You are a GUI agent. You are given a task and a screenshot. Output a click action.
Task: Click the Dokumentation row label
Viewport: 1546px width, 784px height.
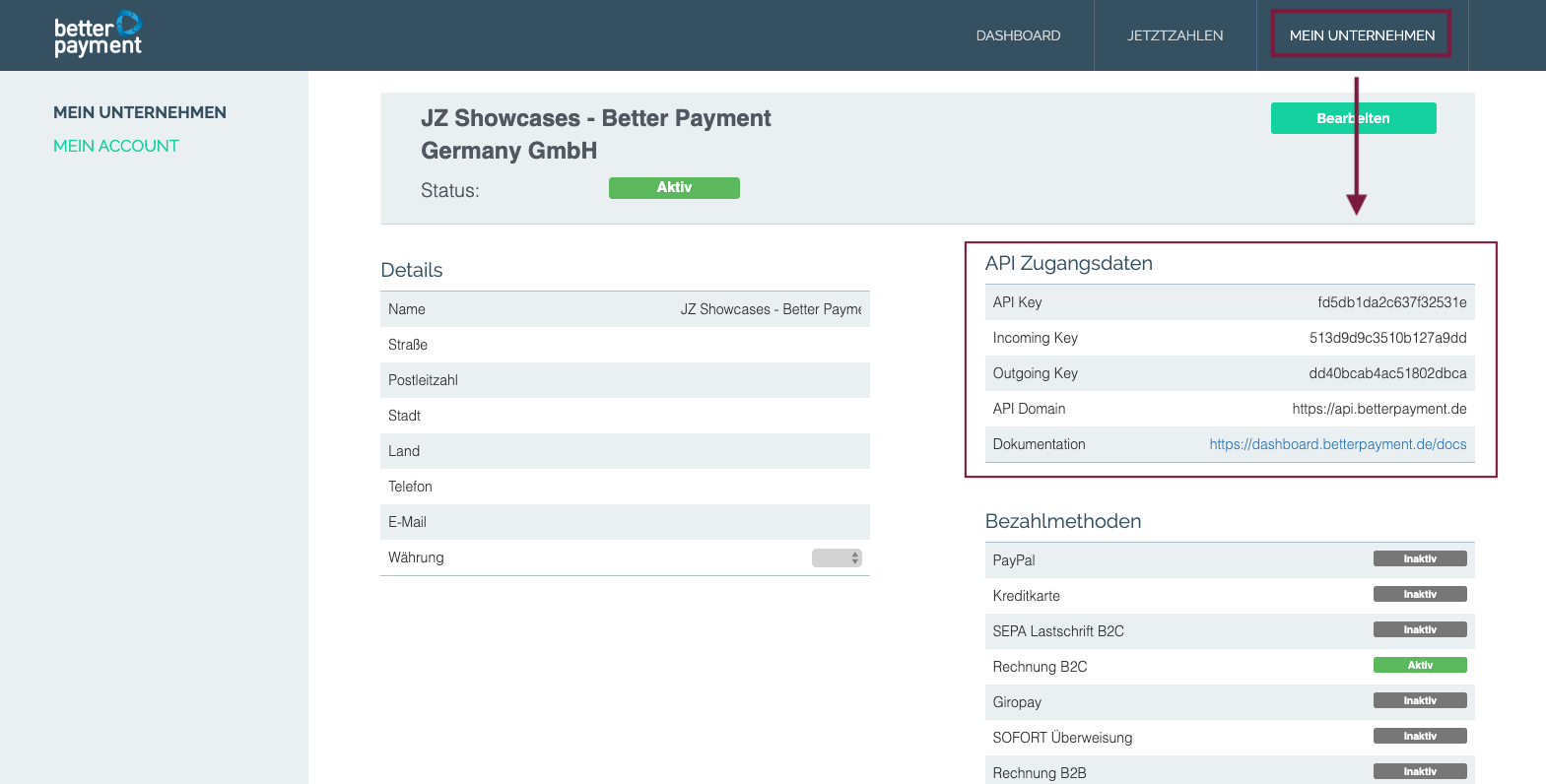tap(1039, 444)
